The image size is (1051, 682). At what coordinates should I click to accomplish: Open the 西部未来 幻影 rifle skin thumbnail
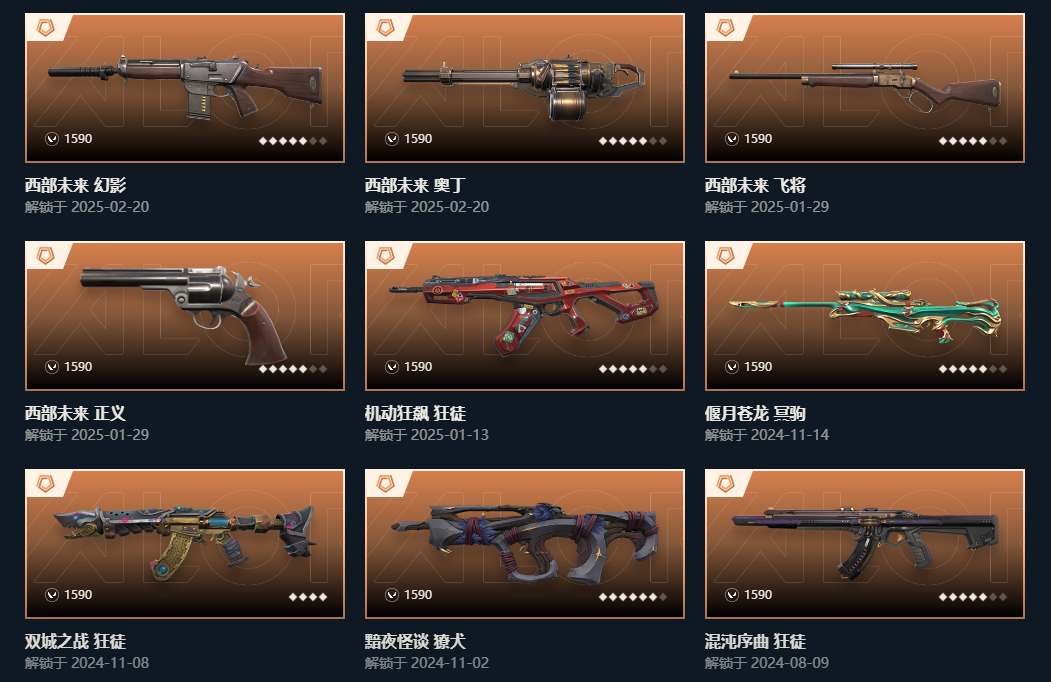click(185, 88)
